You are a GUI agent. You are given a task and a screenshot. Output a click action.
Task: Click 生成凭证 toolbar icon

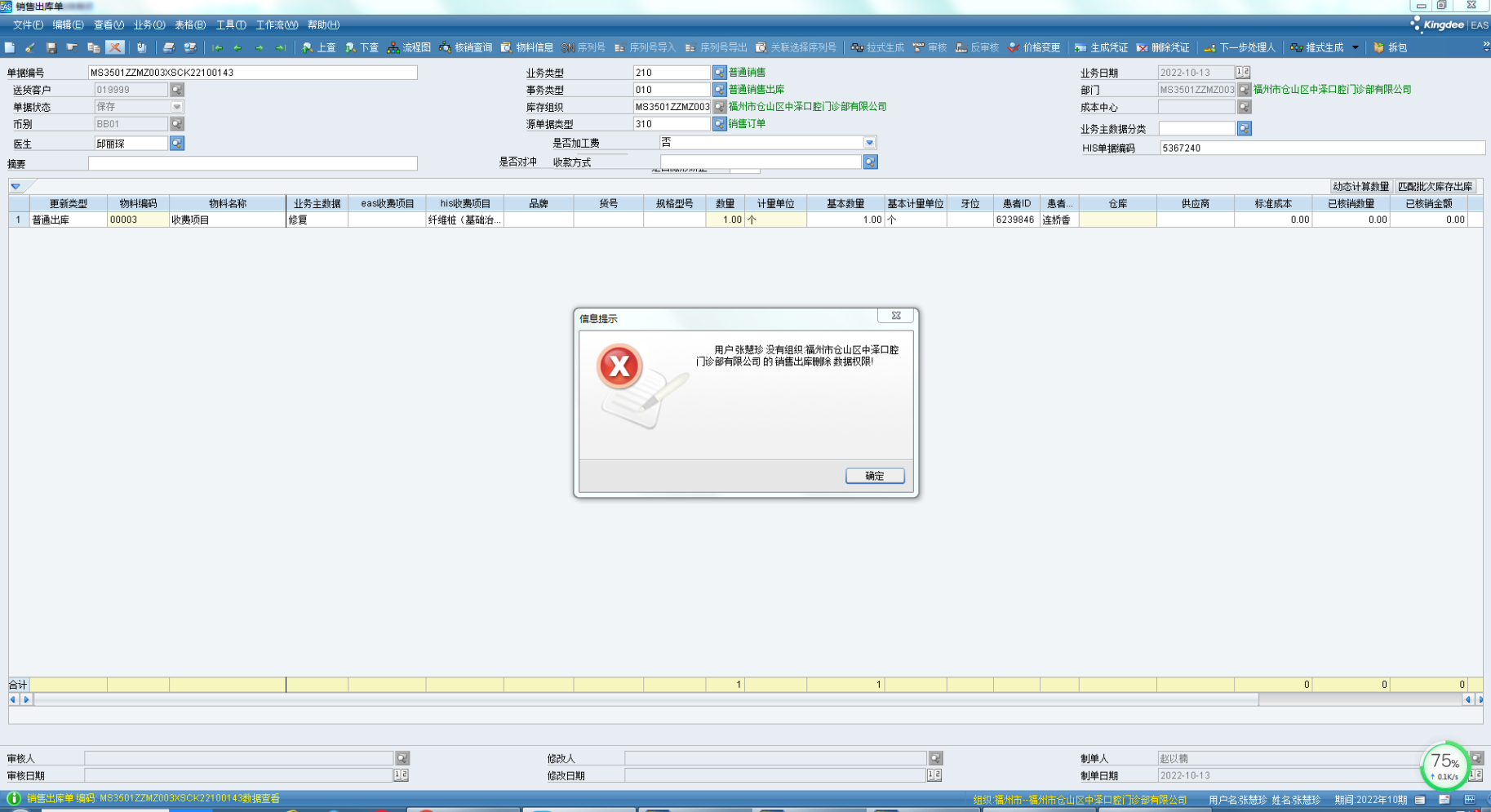tap(1100, 48)
